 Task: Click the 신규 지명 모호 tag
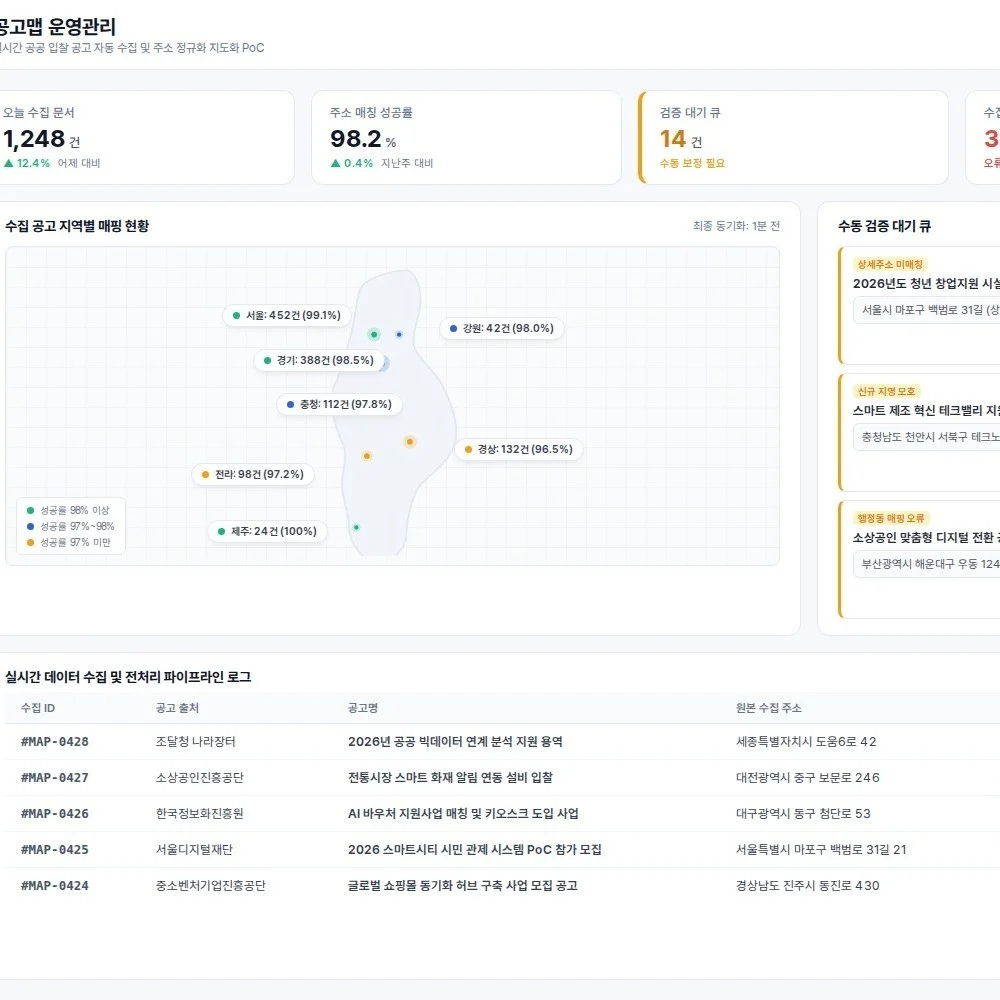tap(886, 391)
